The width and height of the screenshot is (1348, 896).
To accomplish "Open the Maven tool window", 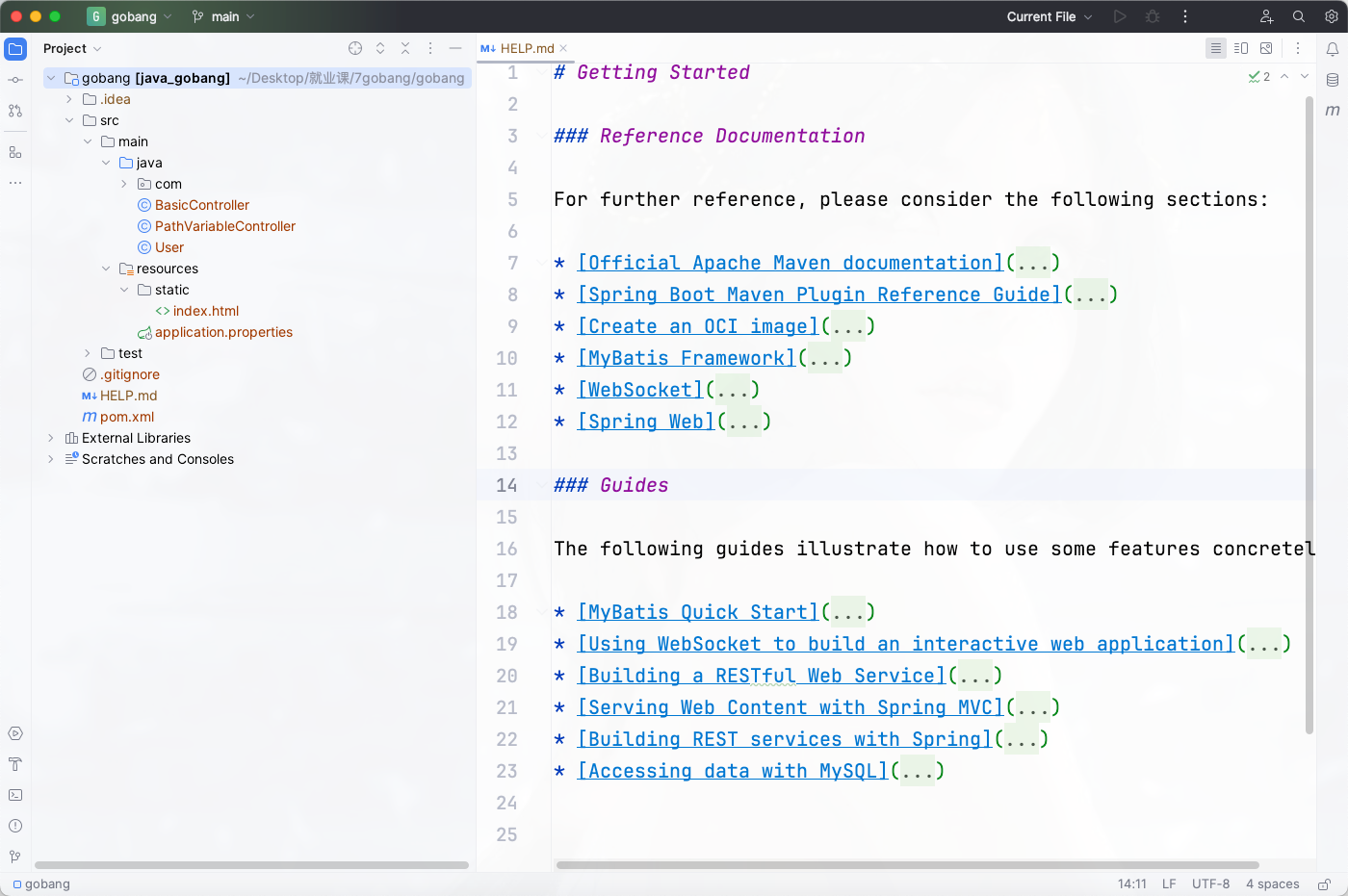I will pyautogui.click(x=1333, y=111).
